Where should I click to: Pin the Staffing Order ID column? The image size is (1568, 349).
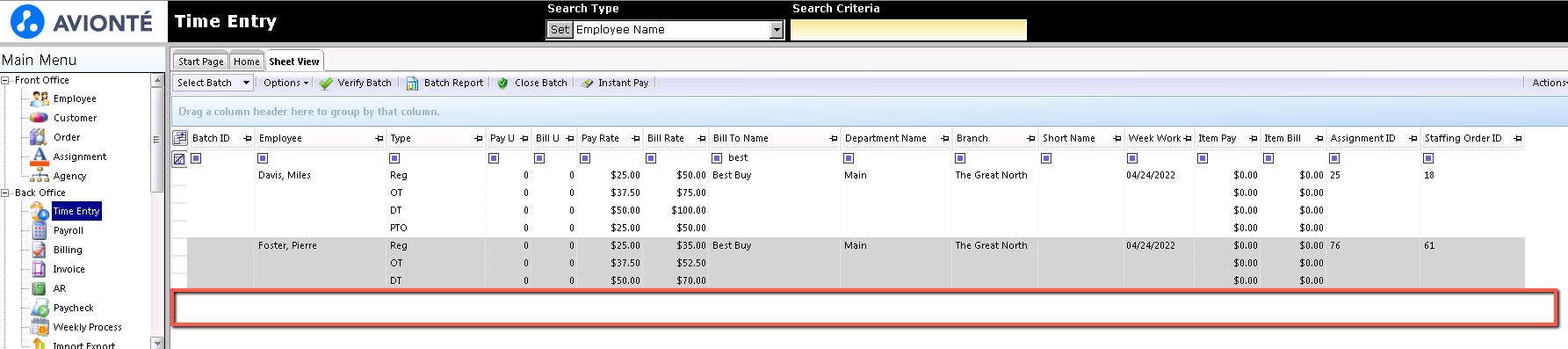pos(1517,139)
